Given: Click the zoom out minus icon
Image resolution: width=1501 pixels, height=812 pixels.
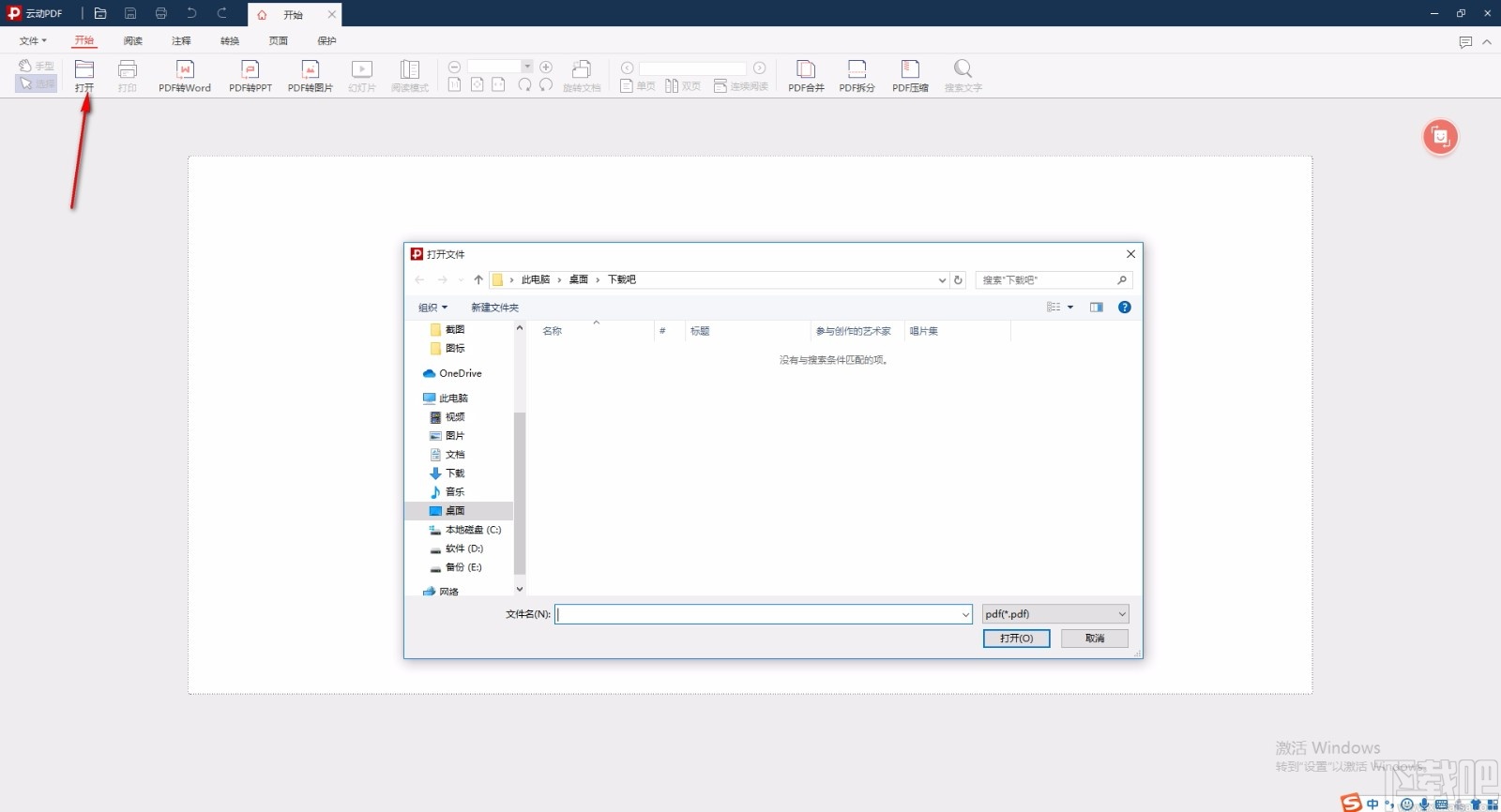Looking at the screenshot, I should point(454,67).
